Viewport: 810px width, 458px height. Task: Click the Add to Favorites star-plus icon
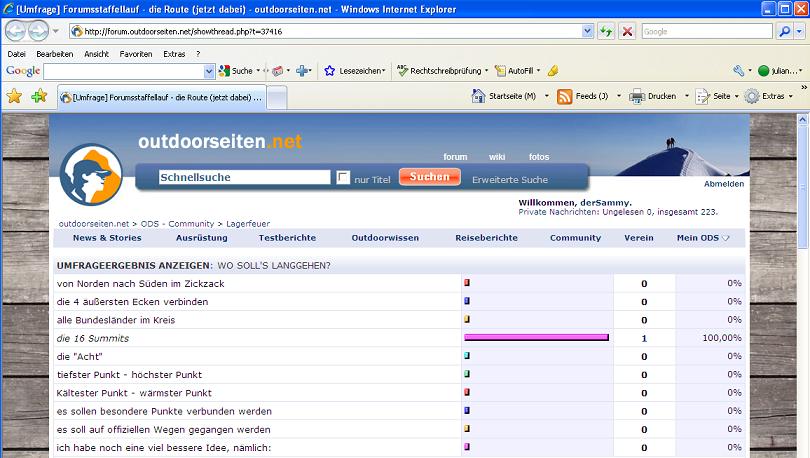tap(39, 96)
